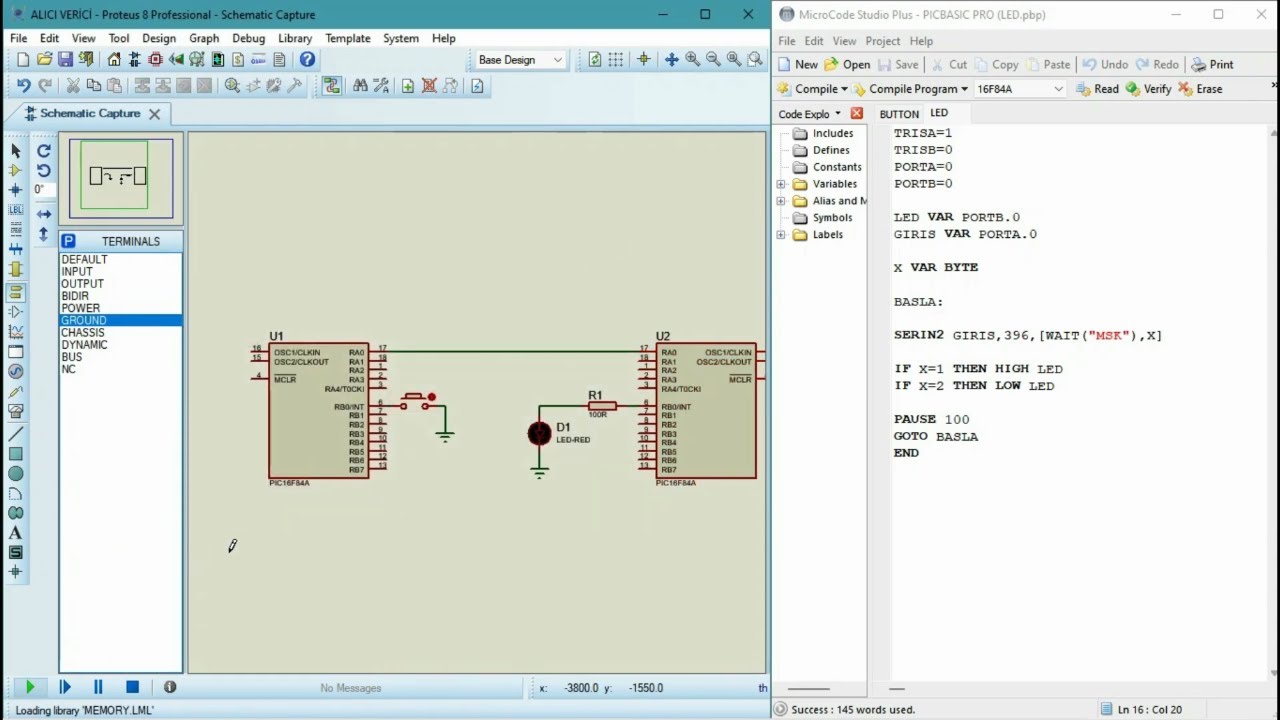1280x720 pixels.
Task: Expand the Alias and Modifiers tree node
Action: point(781,201)
